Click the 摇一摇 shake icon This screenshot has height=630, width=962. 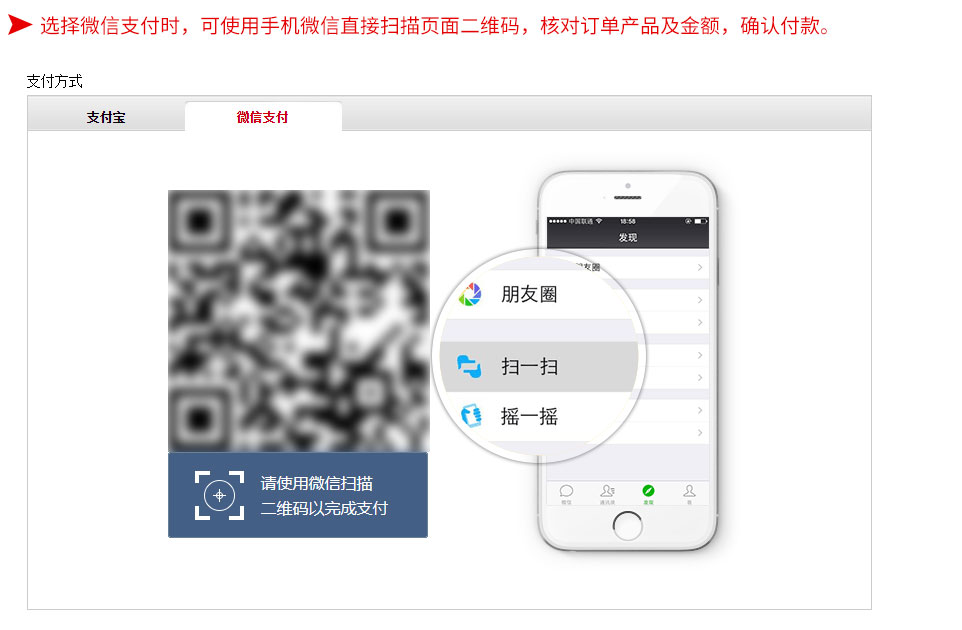(x=471, y=416)
